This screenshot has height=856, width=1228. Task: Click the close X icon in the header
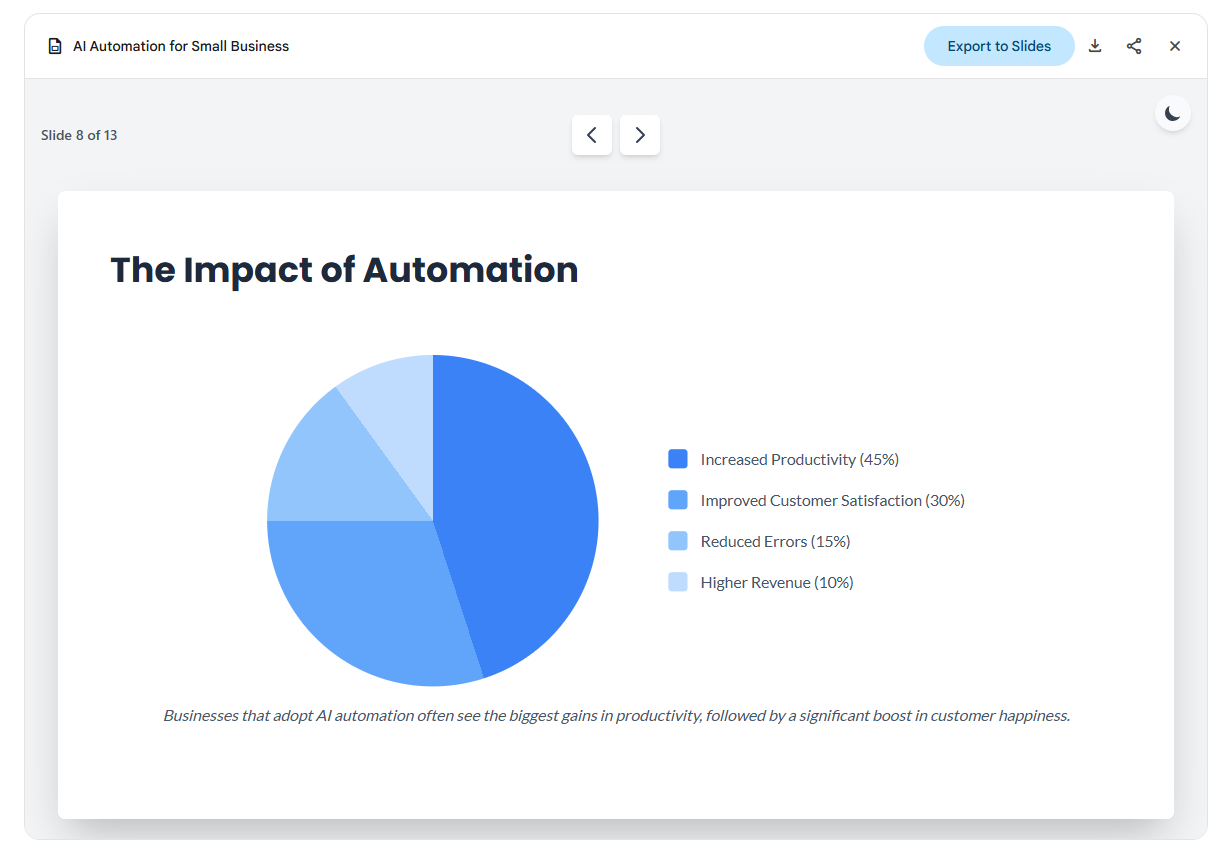pos(1175,46)
